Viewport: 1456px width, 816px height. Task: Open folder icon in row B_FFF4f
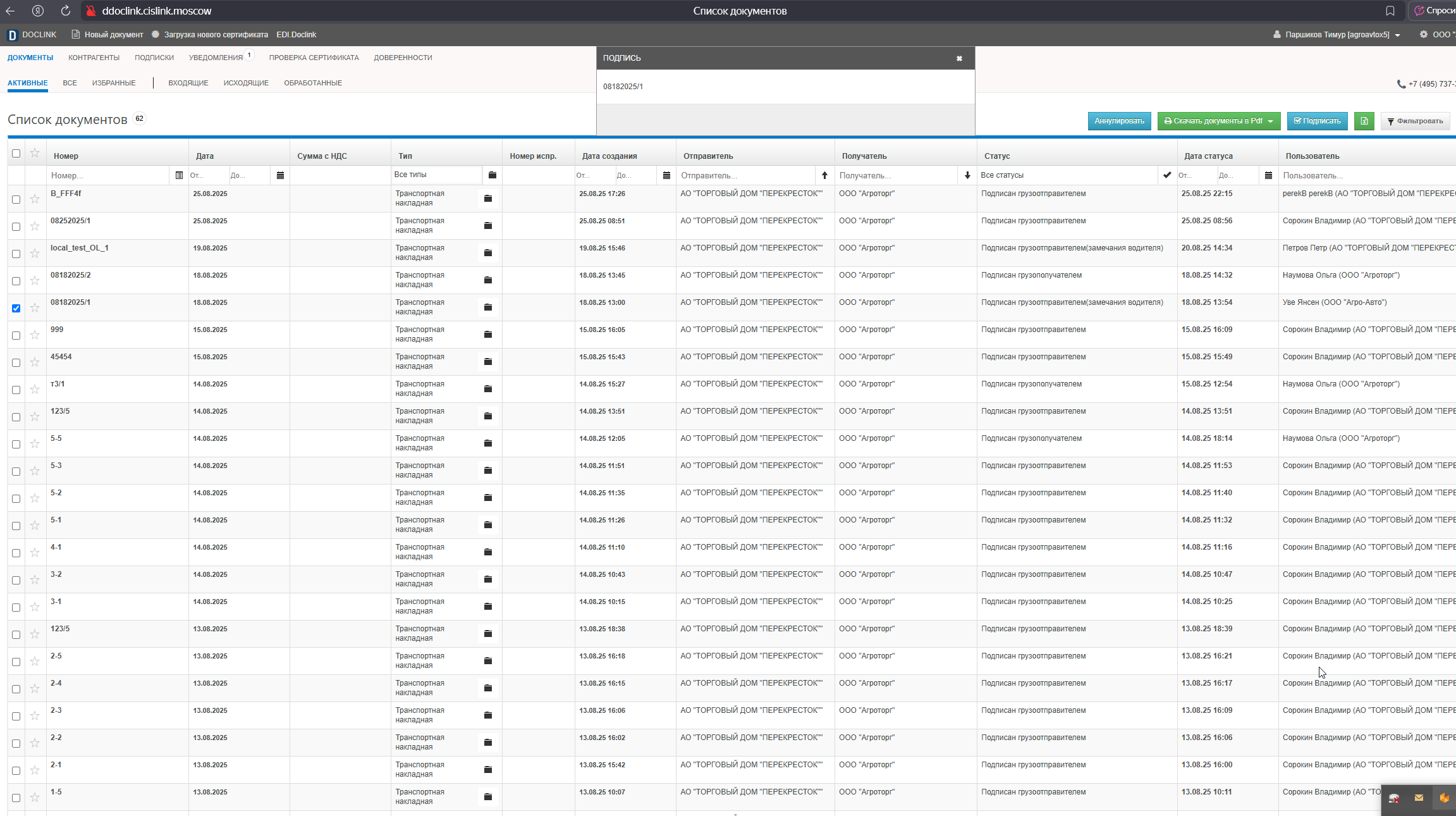(488, 199)
